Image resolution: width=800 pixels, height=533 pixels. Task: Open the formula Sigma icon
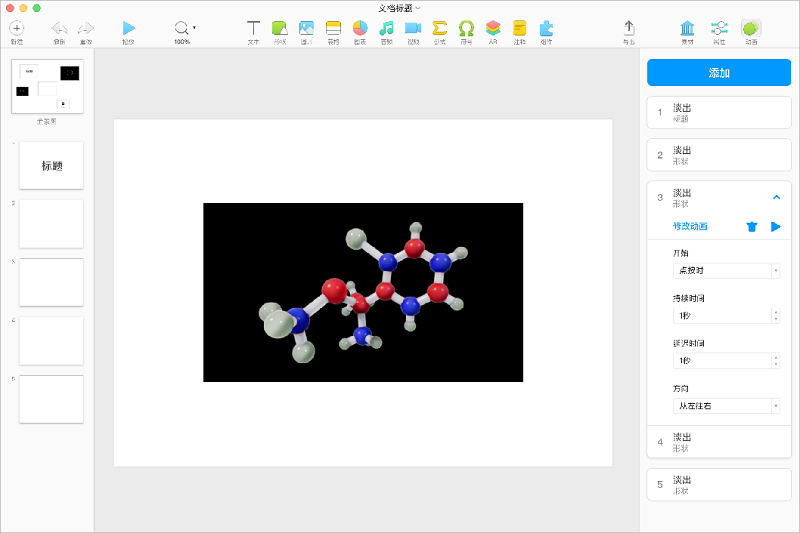(439, 29)
